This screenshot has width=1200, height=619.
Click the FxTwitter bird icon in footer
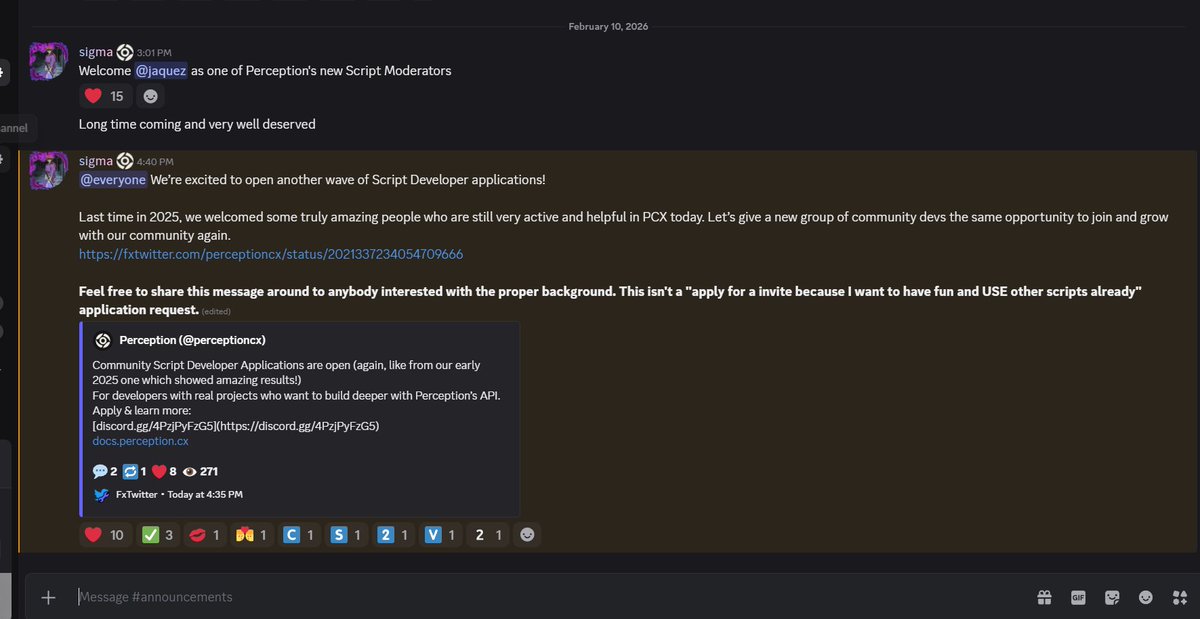click(101, 494)
